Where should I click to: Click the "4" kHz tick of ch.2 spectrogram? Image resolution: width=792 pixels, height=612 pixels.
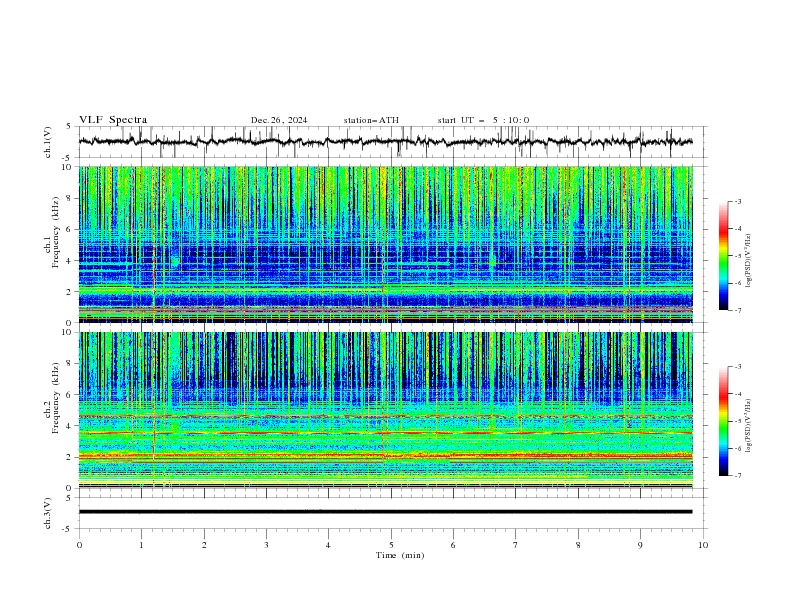tap(71, 426)
